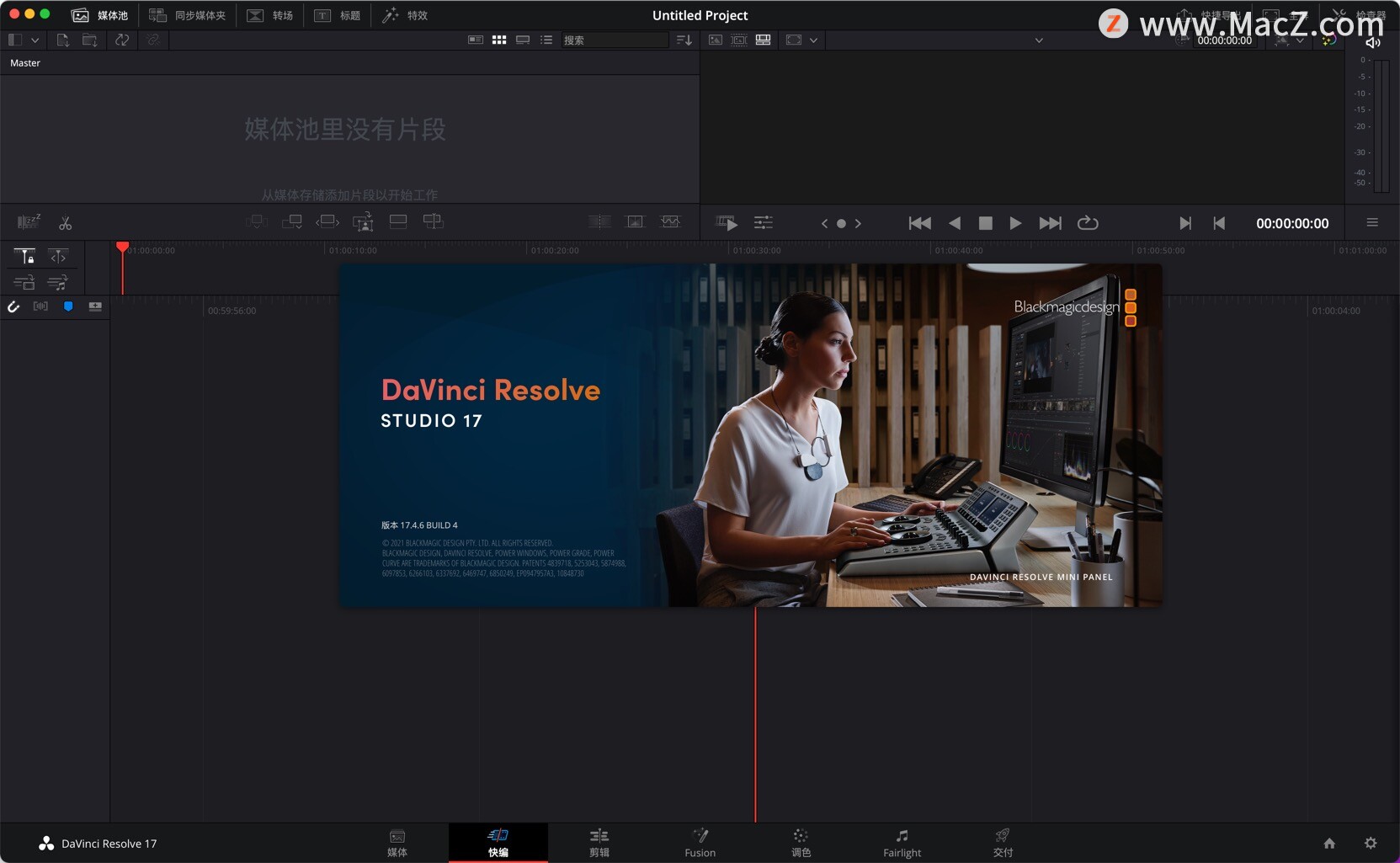Click the fast review playback icon
Screen dimensions: 1400x863
coord(727,223)
